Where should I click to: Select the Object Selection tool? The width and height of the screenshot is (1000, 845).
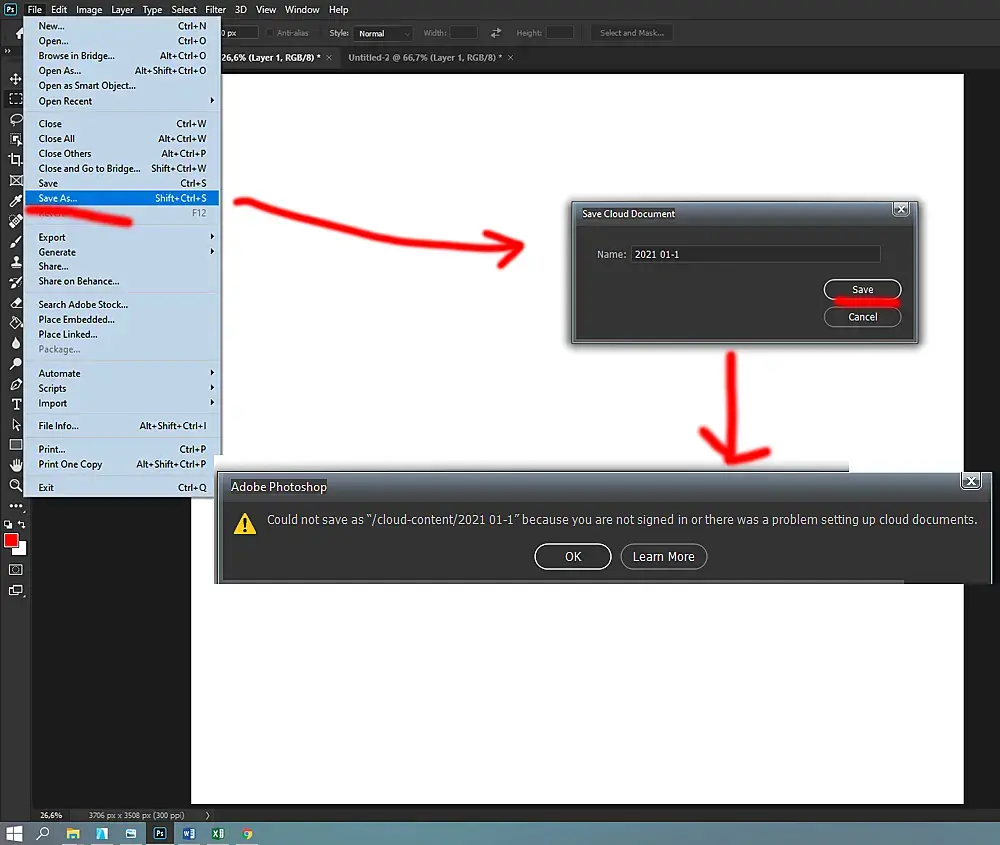15,140
